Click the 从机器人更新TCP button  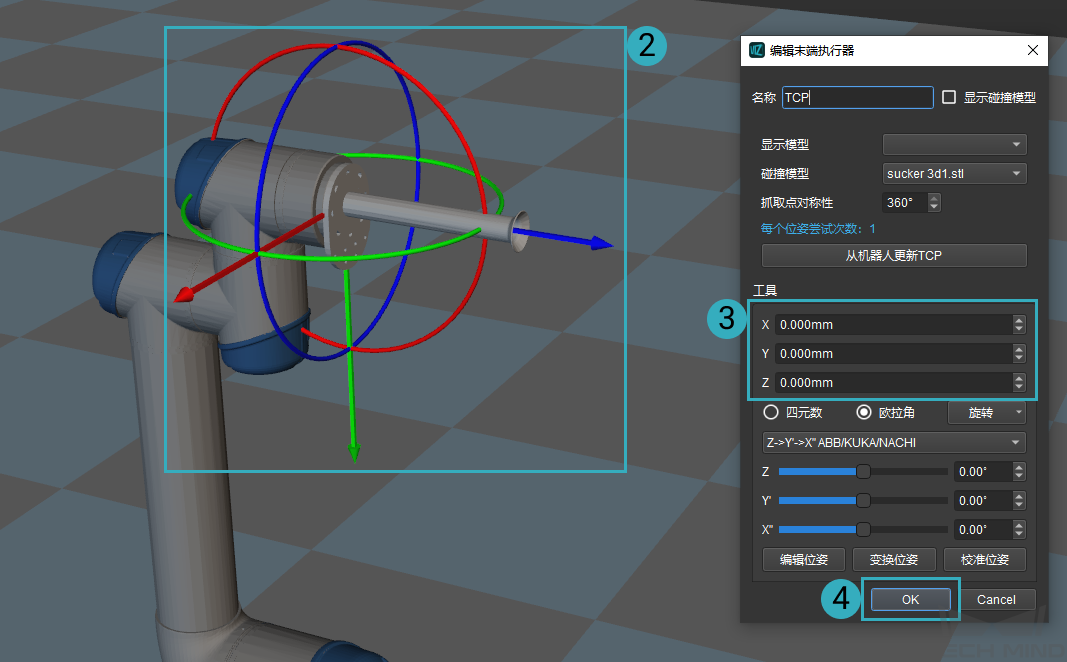pos(894,256)
